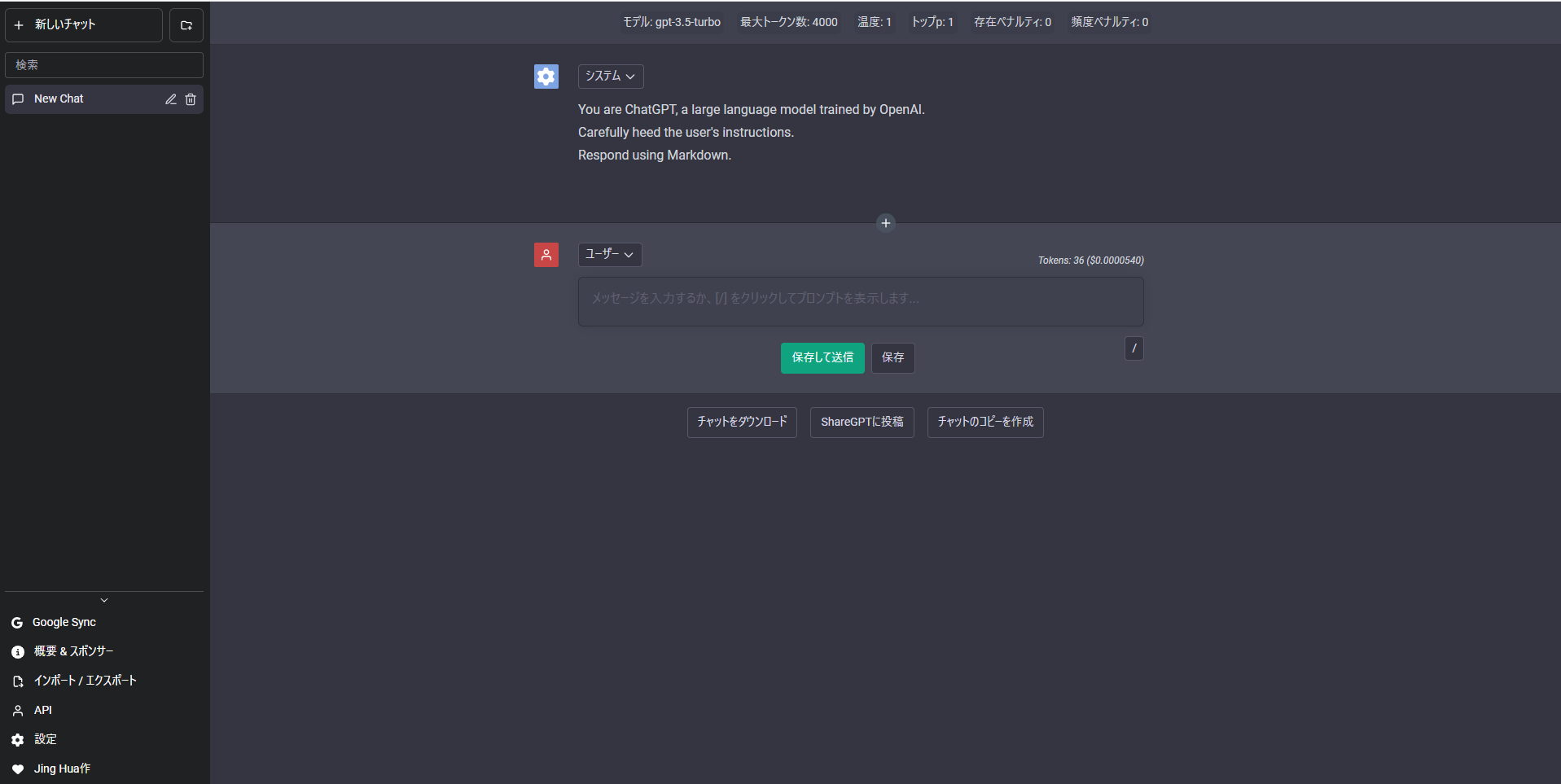The image size is (1561, 784).
Task: Delete New Chat using trash icon
Action: [191, 99]
